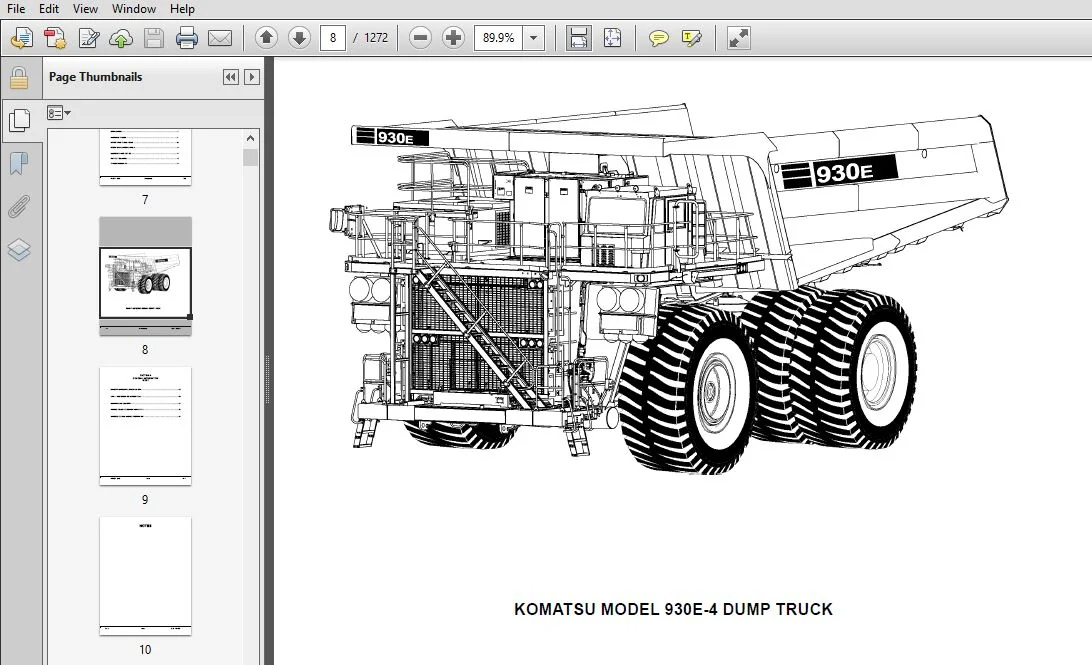Open the Layers panel icon
The image size is (1092, 665).
click(20, 249)
